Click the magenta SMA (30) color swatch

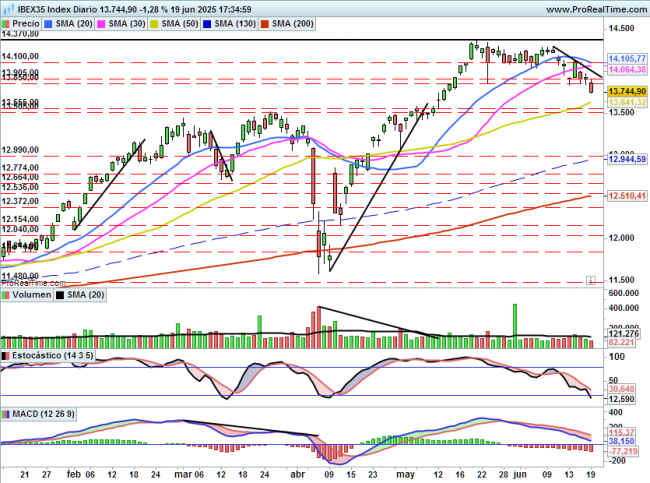tap(101, 24)
